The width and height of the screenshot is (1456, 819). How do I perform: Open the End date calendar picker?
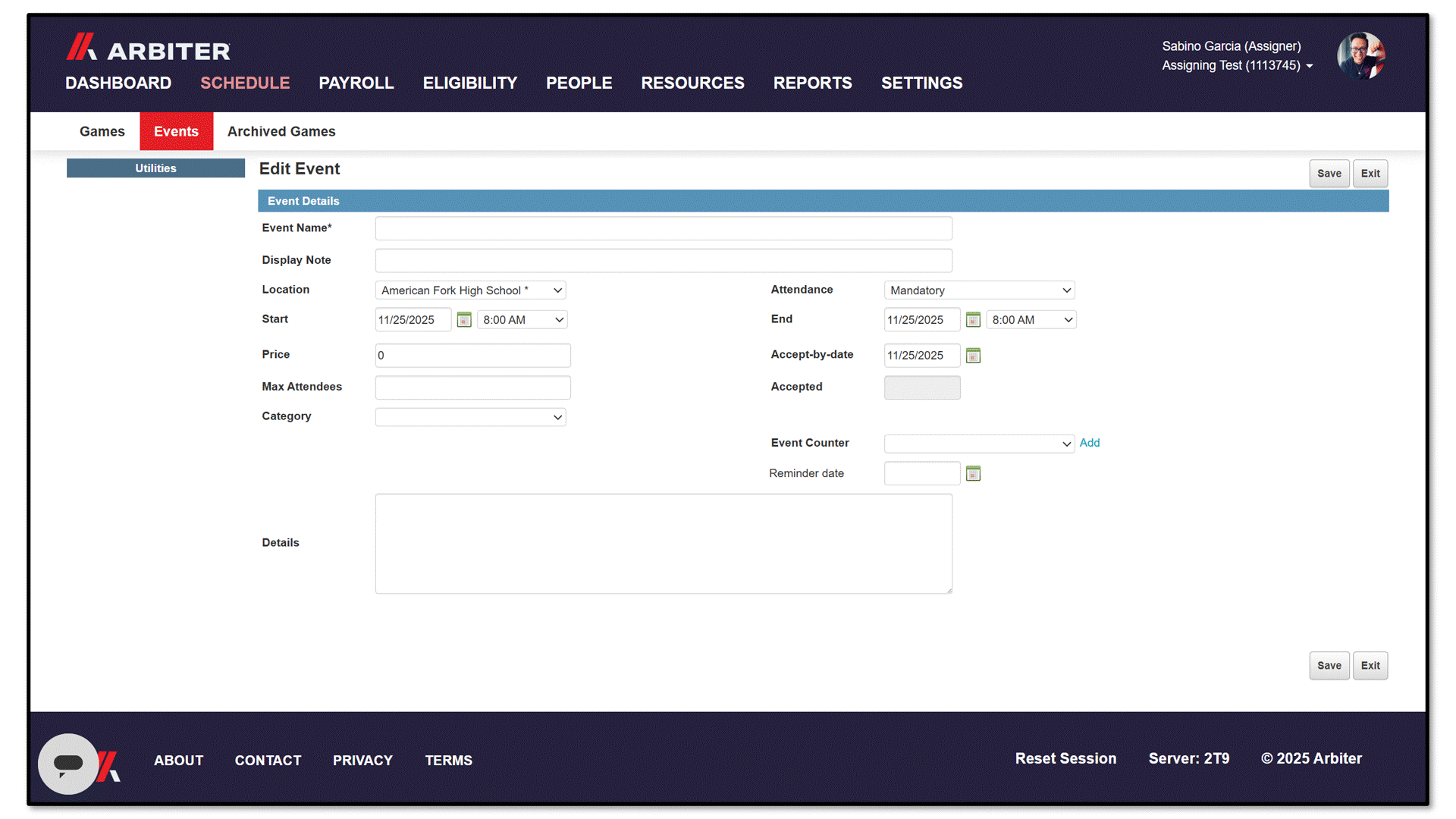click(973, 320)
